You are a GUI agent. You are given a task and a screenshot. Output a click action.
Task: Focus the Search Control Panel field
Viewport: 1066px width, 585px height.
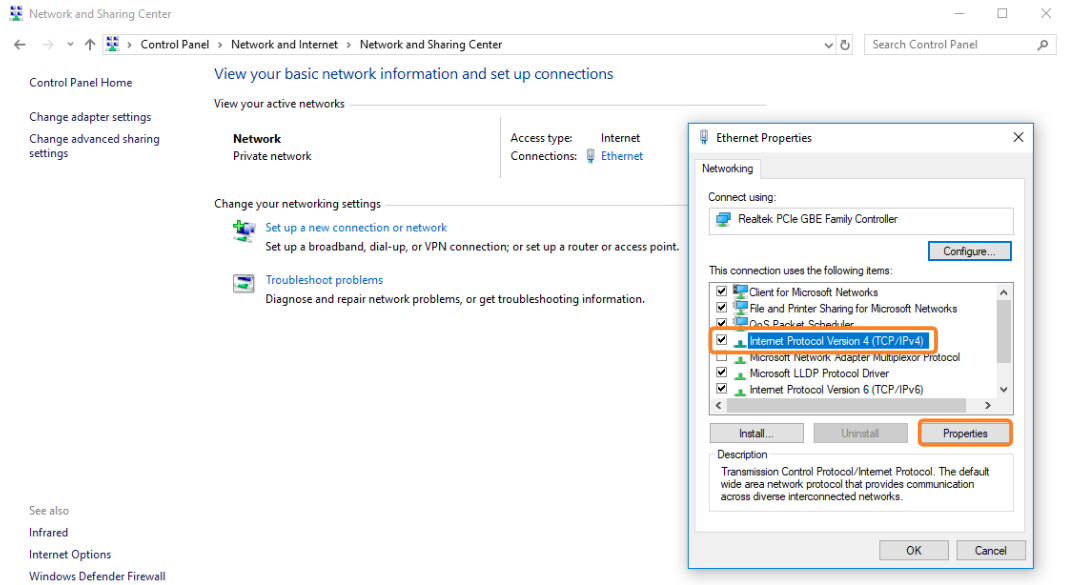960,45
